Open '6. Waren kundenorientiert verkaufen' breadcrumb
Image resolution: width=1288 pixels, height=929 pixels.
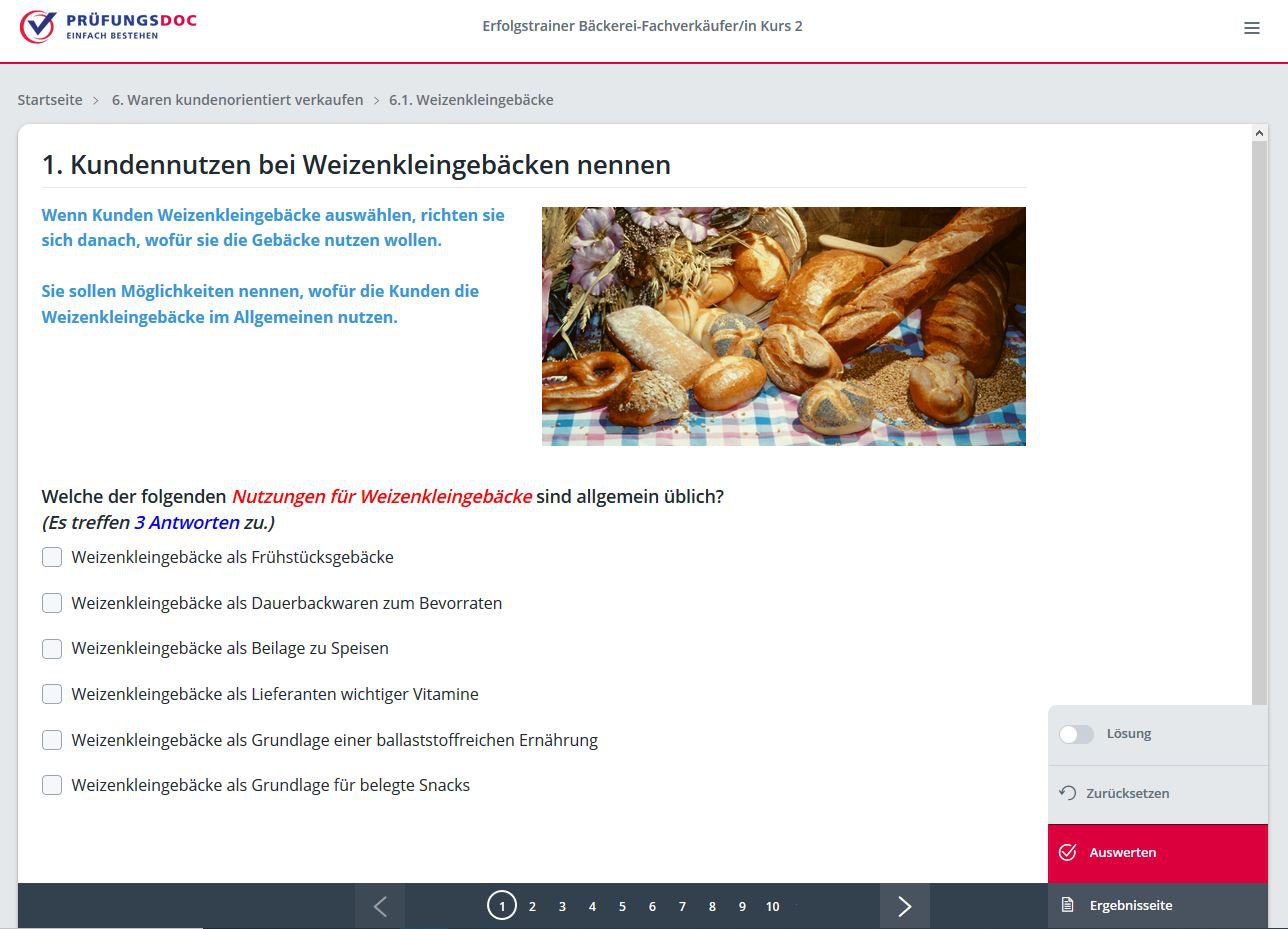[x=237, y=100]
